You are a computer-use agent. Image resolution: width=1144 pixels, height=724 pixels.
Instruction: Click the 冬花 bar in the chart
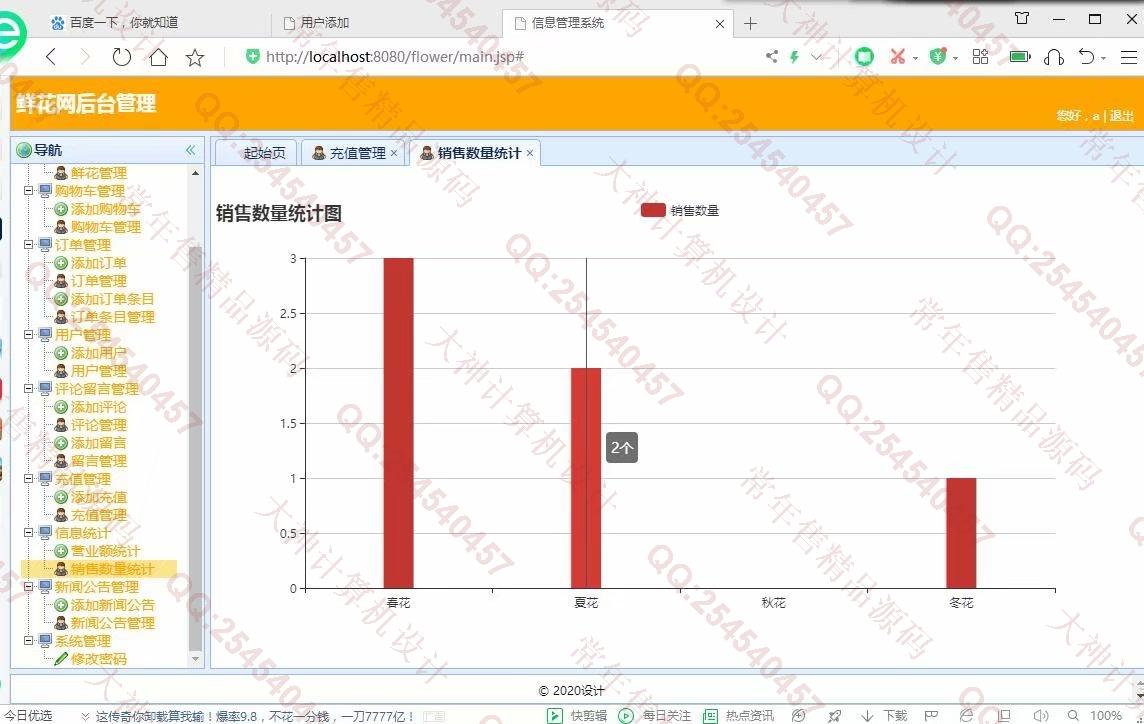pyautogui.click(x=961, y=533)
